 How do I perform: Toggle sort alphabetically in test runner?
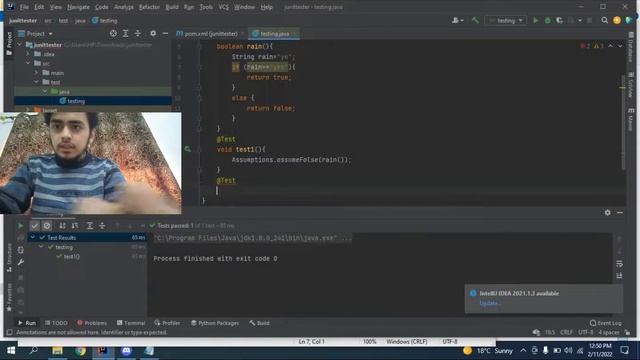point(62,226)
